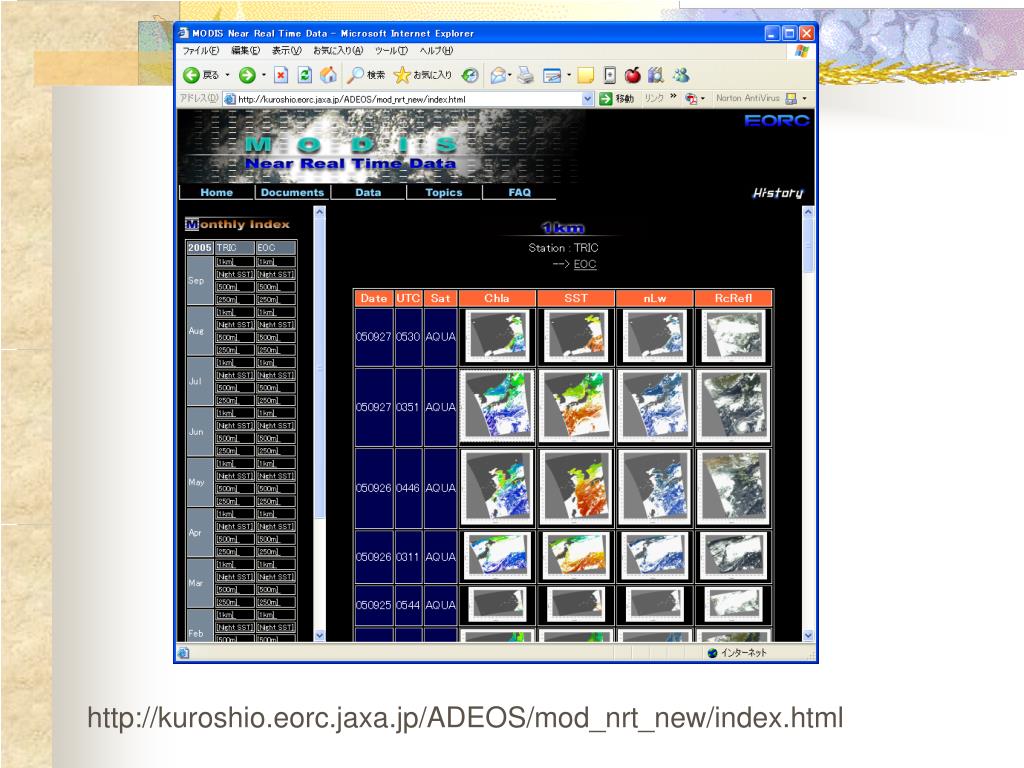Click the Adobe PDF toolbar icon

pos(691,99)
